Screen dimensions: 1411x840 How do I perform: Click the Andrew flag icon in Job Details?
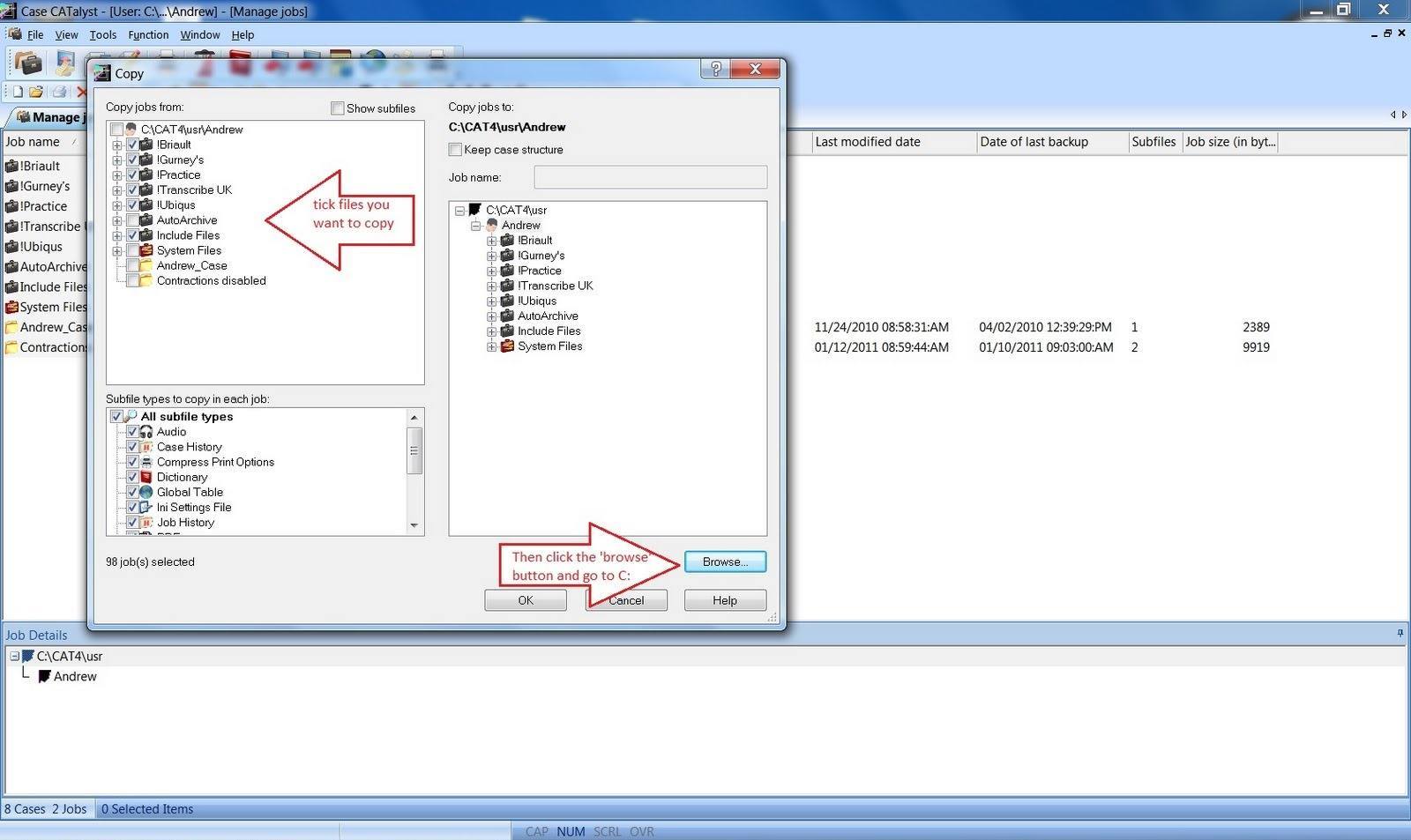click(x=44, y=676)
